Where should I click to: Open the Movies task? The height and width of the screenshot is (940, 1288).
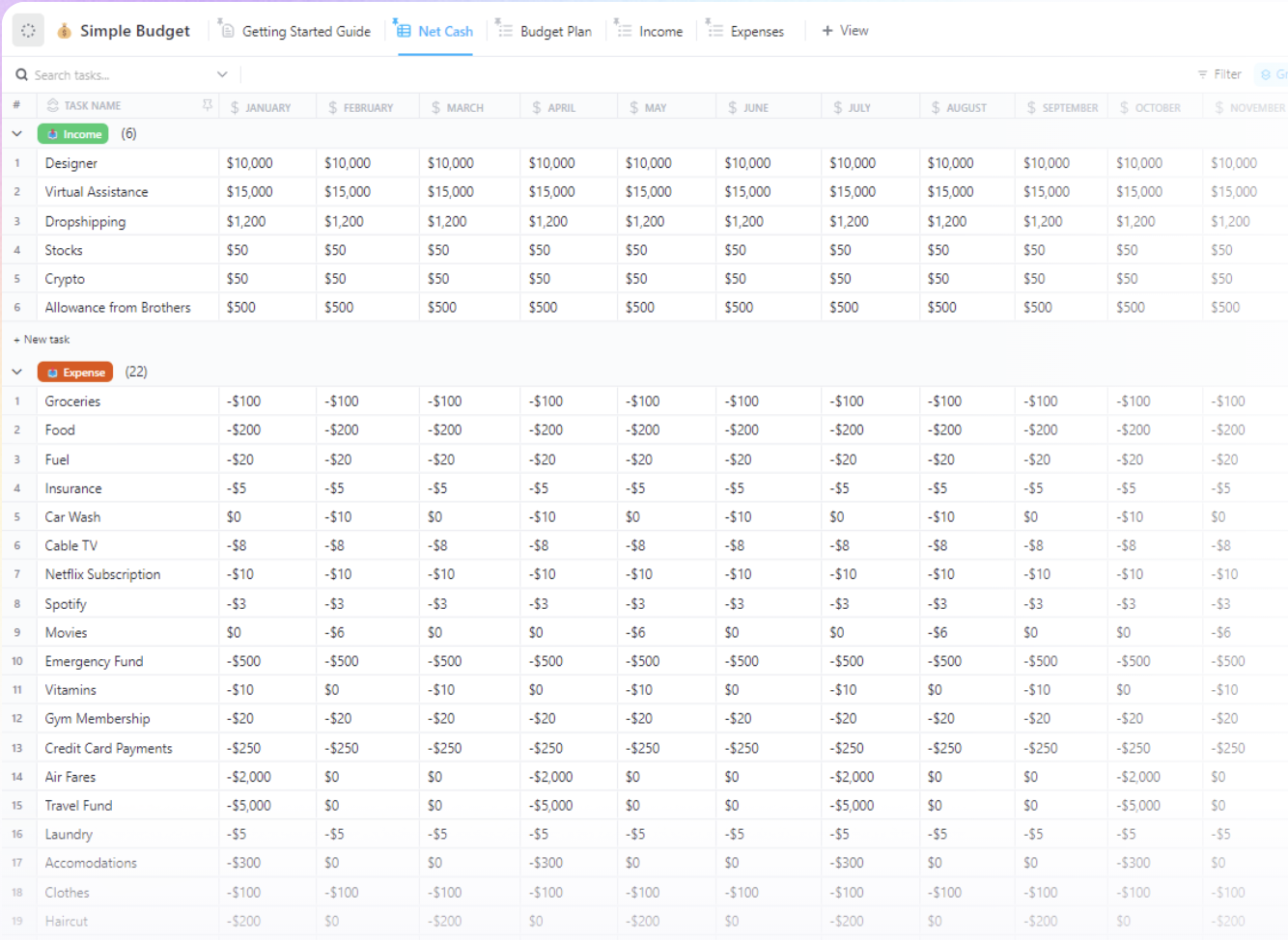click(66, 633)
